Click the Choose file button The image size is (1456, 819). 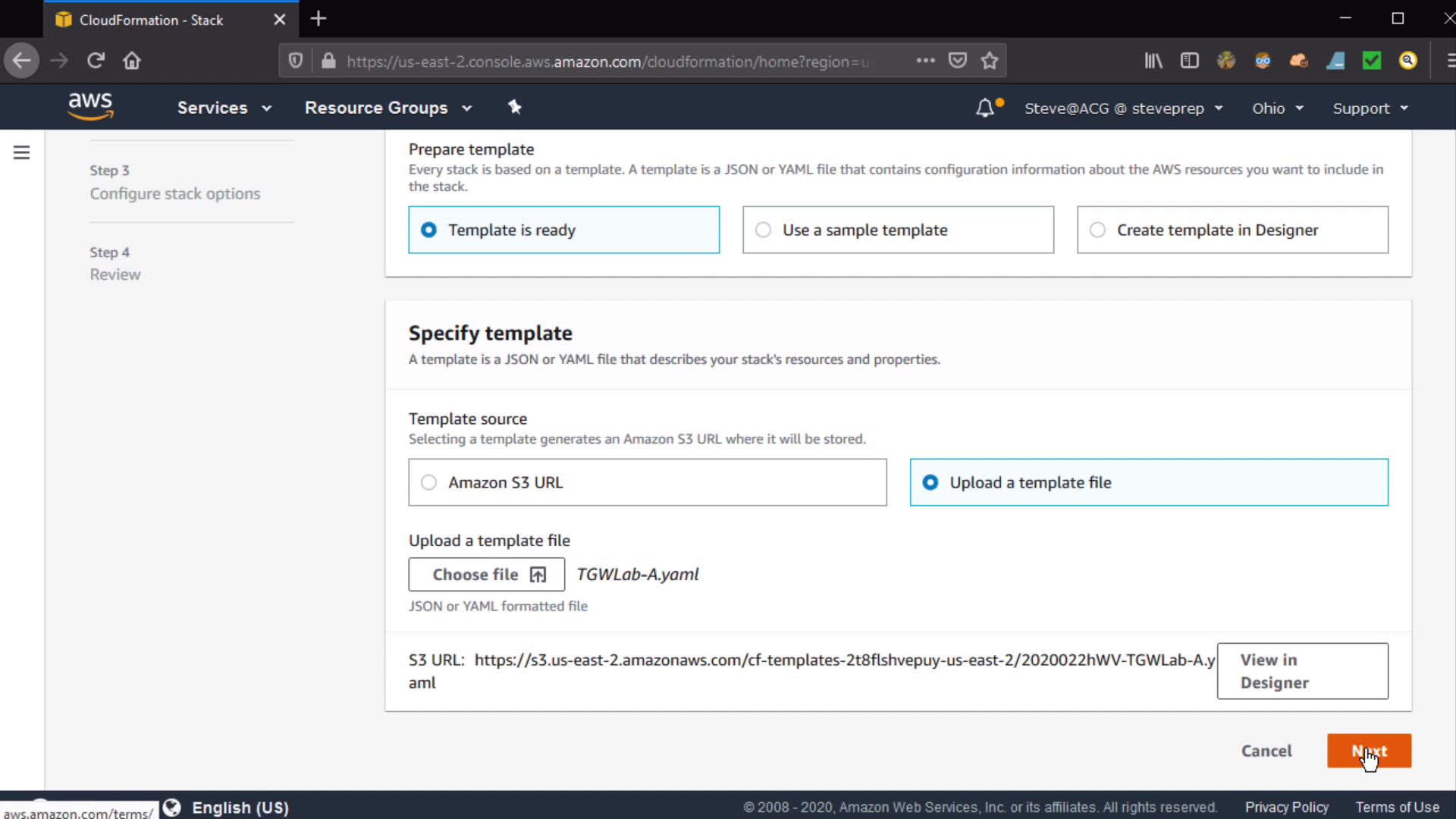coord(487,575)
